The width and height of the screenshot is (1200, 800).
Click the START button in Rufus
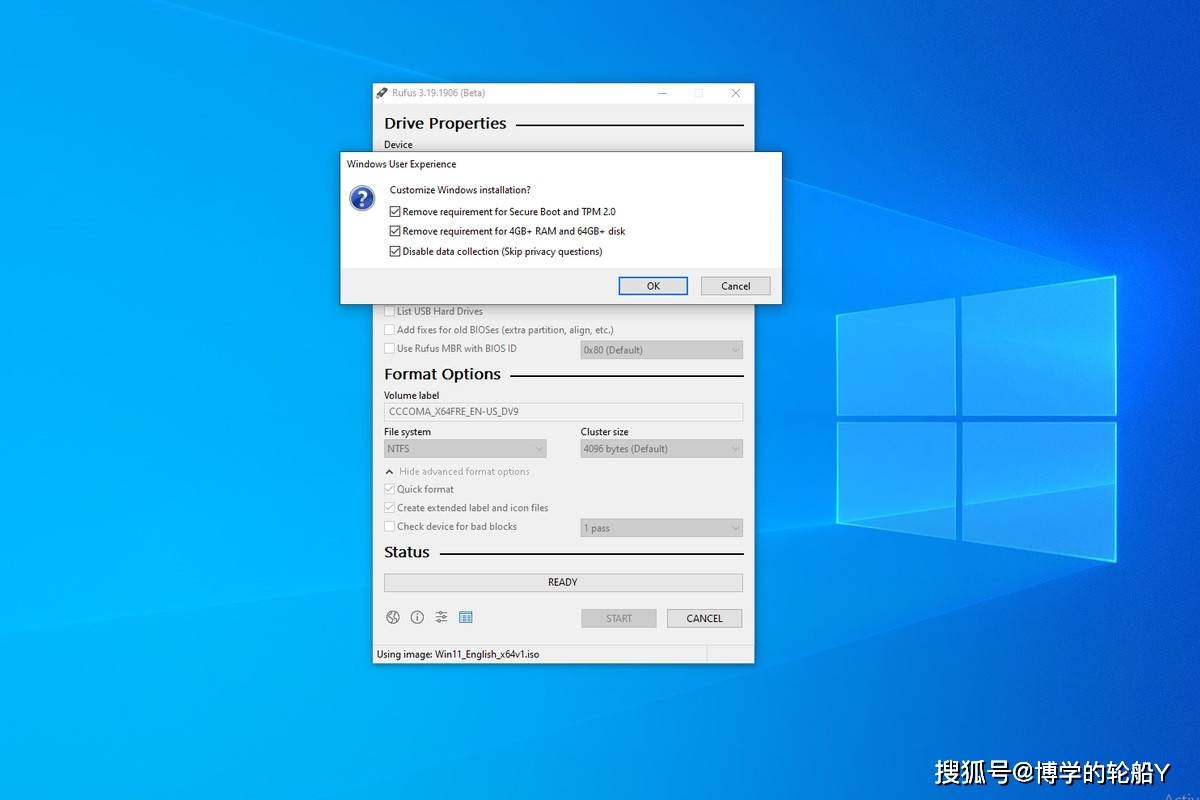pos(619,618)
